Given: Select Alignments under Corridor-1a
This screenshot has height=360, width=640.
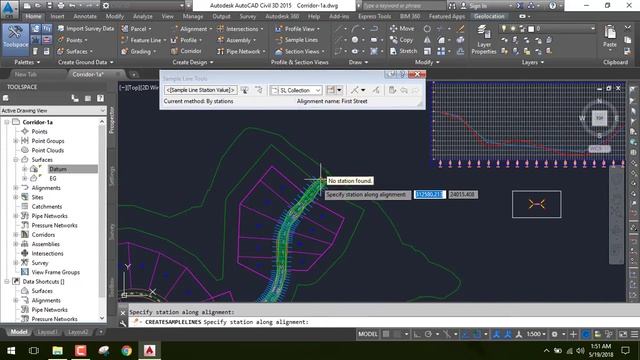Looking at the screenshot, I should (x=46, y=188).
